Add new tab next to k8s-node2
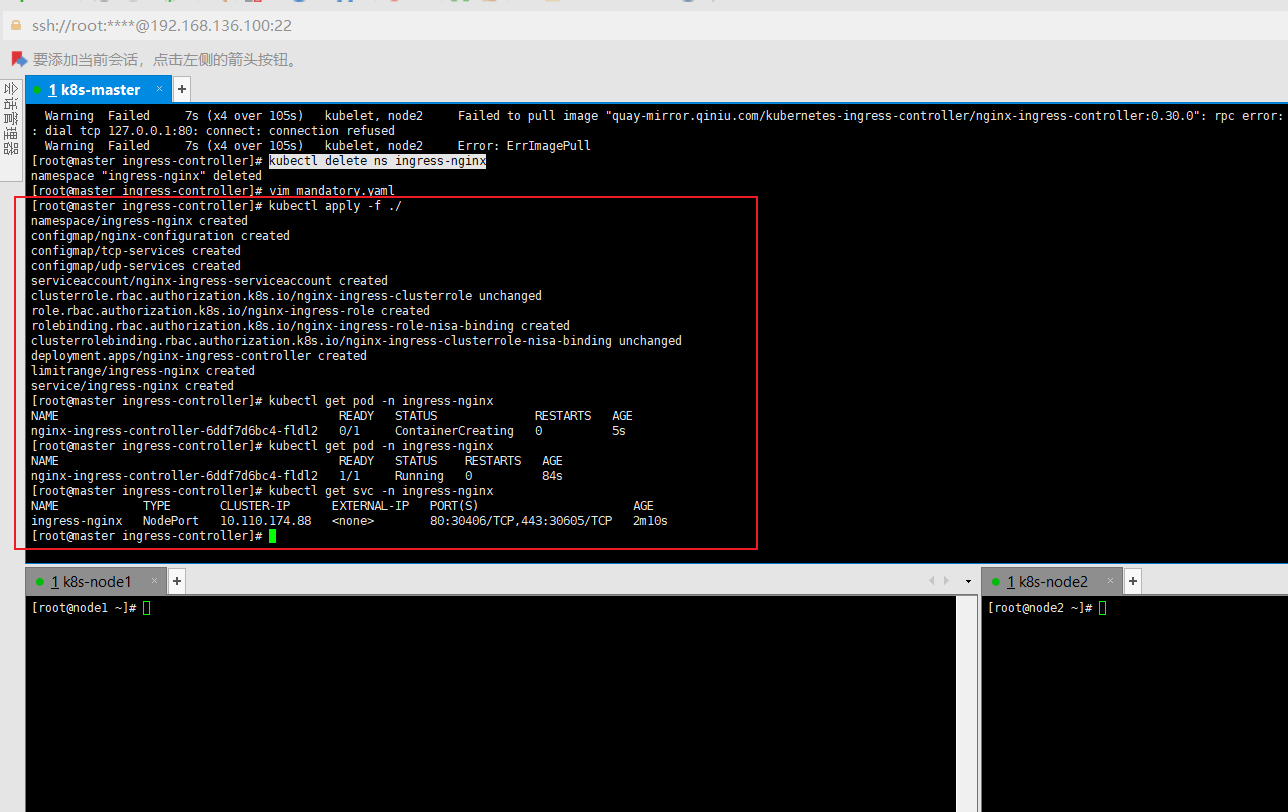The height and width of the screenshot is (812, 1288). point(1133,581)
